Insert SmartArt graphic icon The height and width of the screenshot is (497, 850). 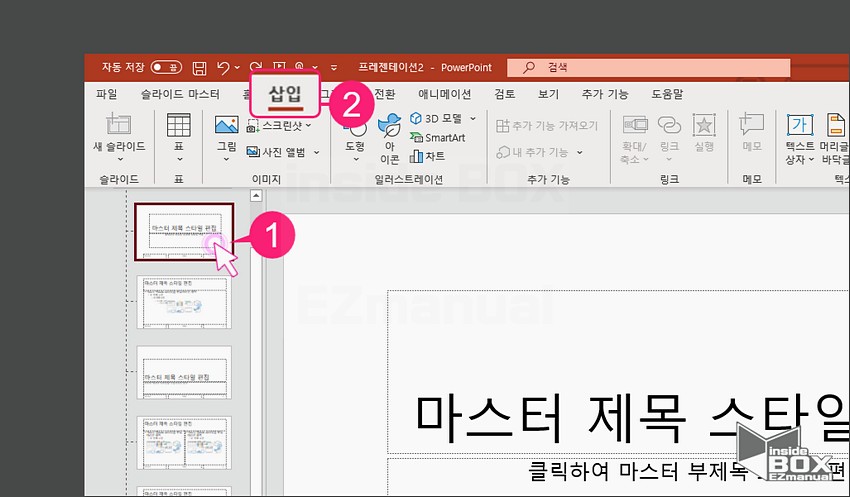pos(416,137)
